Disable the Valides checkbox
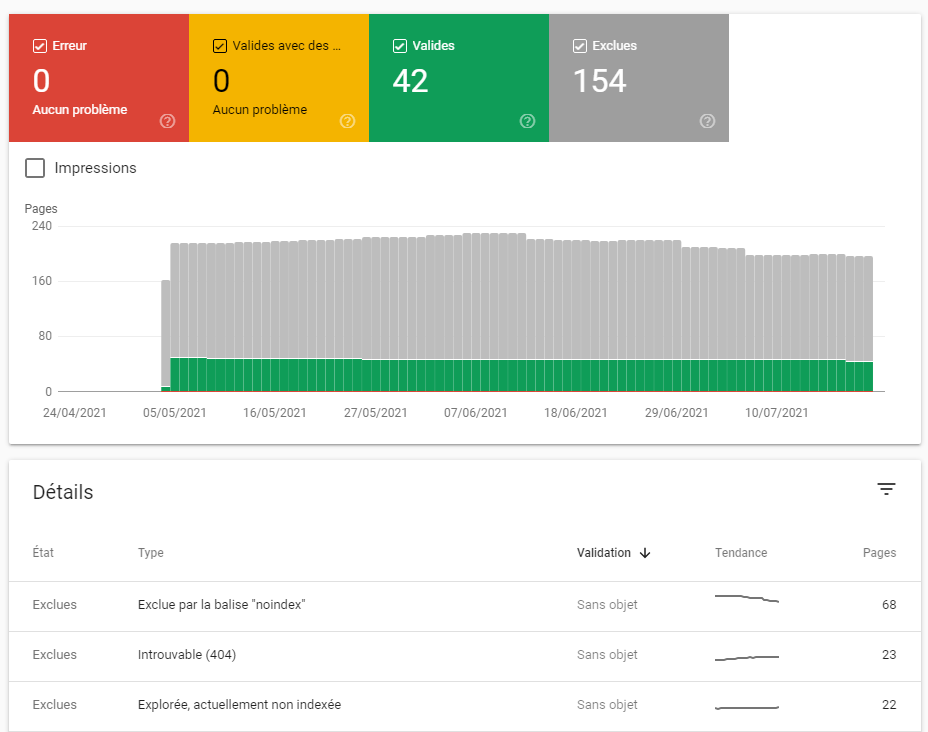Image resolution: width=928 pixels, height=732 pixels. click(400, 45)
